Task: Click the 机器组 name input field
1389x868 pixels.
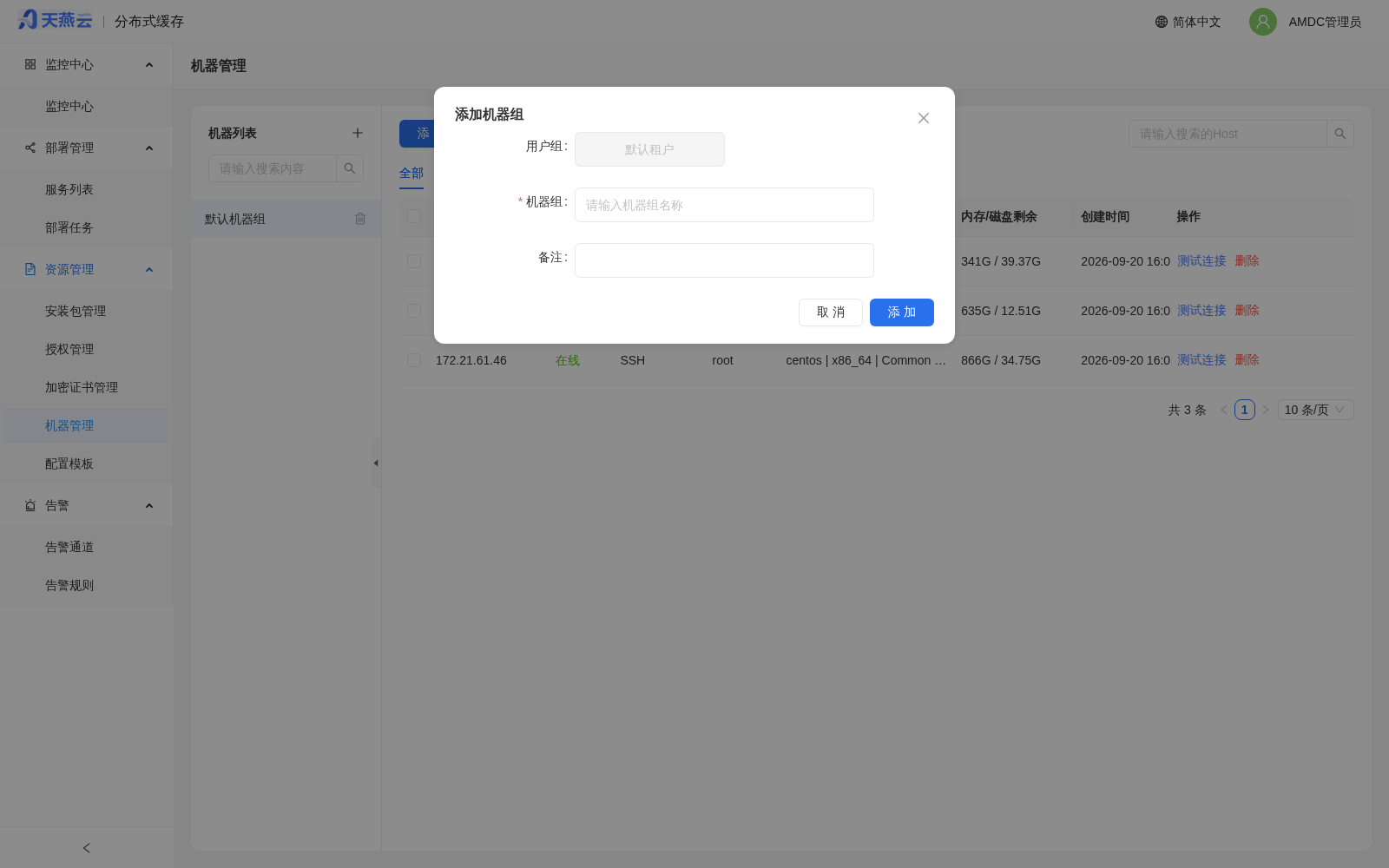Action: point(724,205)
